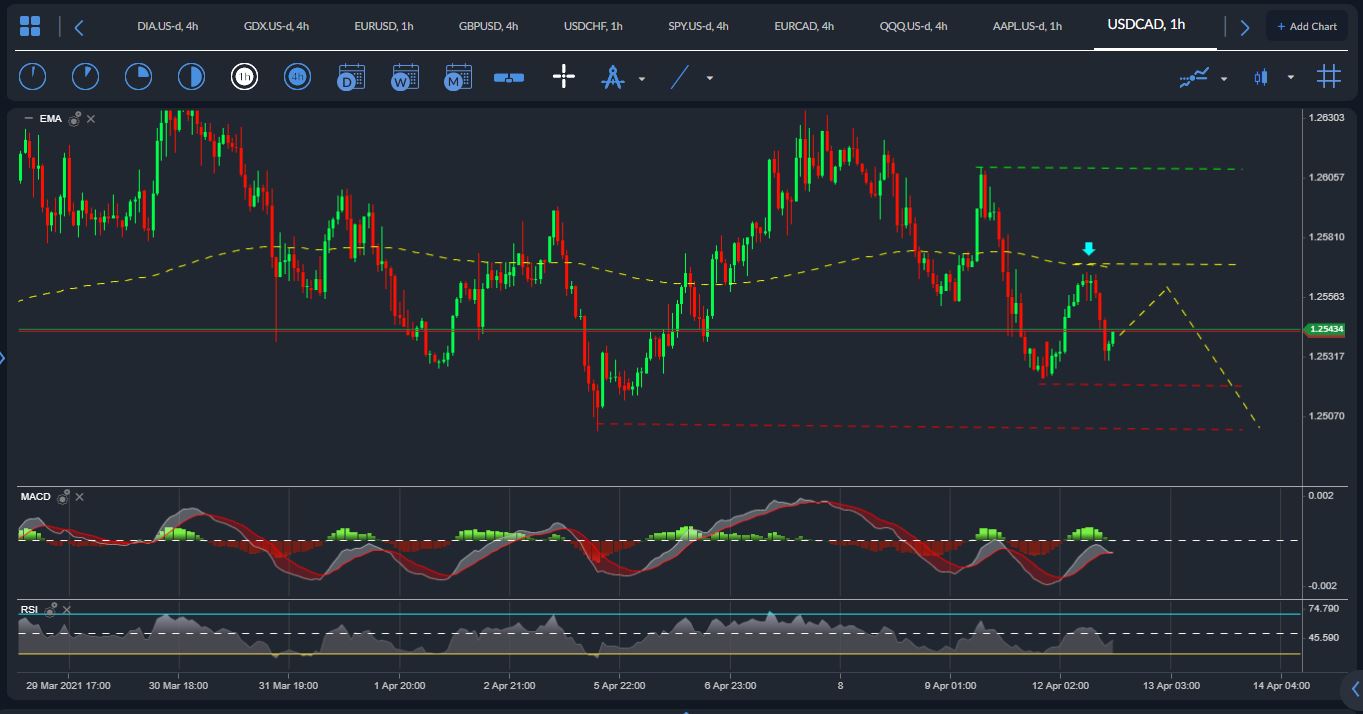The height and width of the screenshot is (714, 1363).
Task: Toggle the chart grid lines icon
Action: 1328,76
